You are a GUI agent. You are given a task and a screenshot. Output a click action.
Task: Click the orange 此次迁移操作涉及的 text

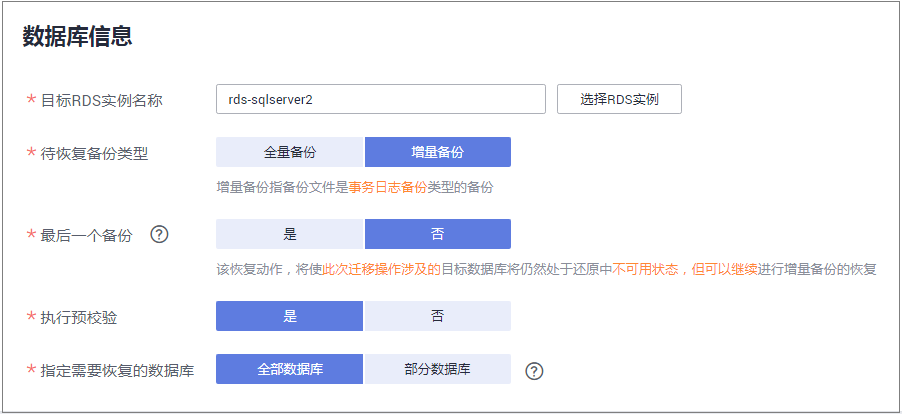(376, 269)
